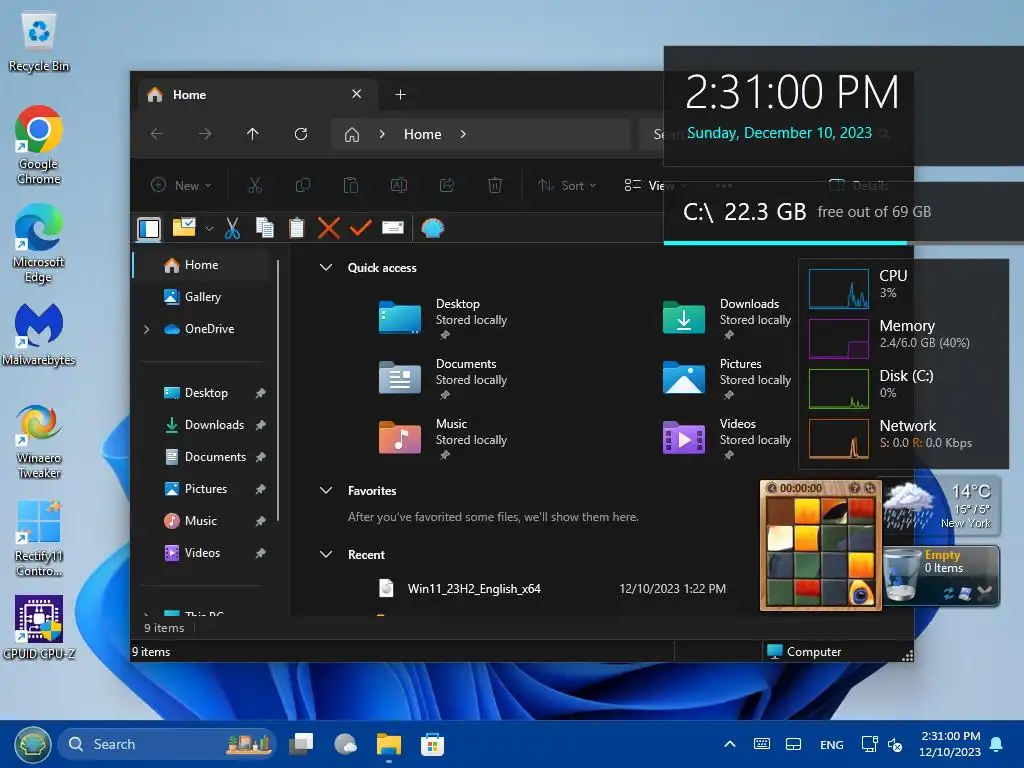
Task: Click the ENG language indicator
Action: [831, 744]
